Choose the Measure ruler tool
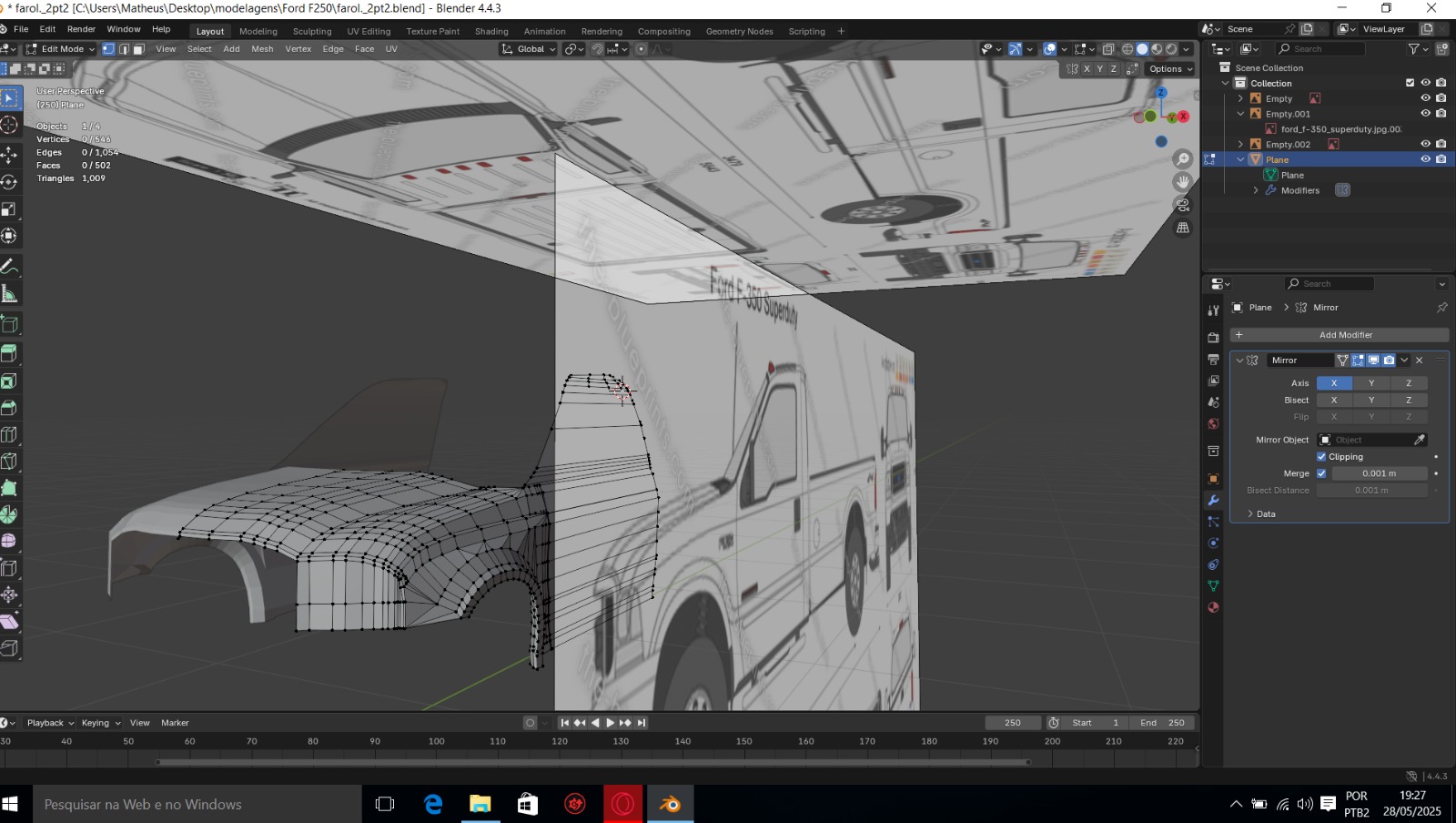1456x823 pixels. (x=9, y=294)
